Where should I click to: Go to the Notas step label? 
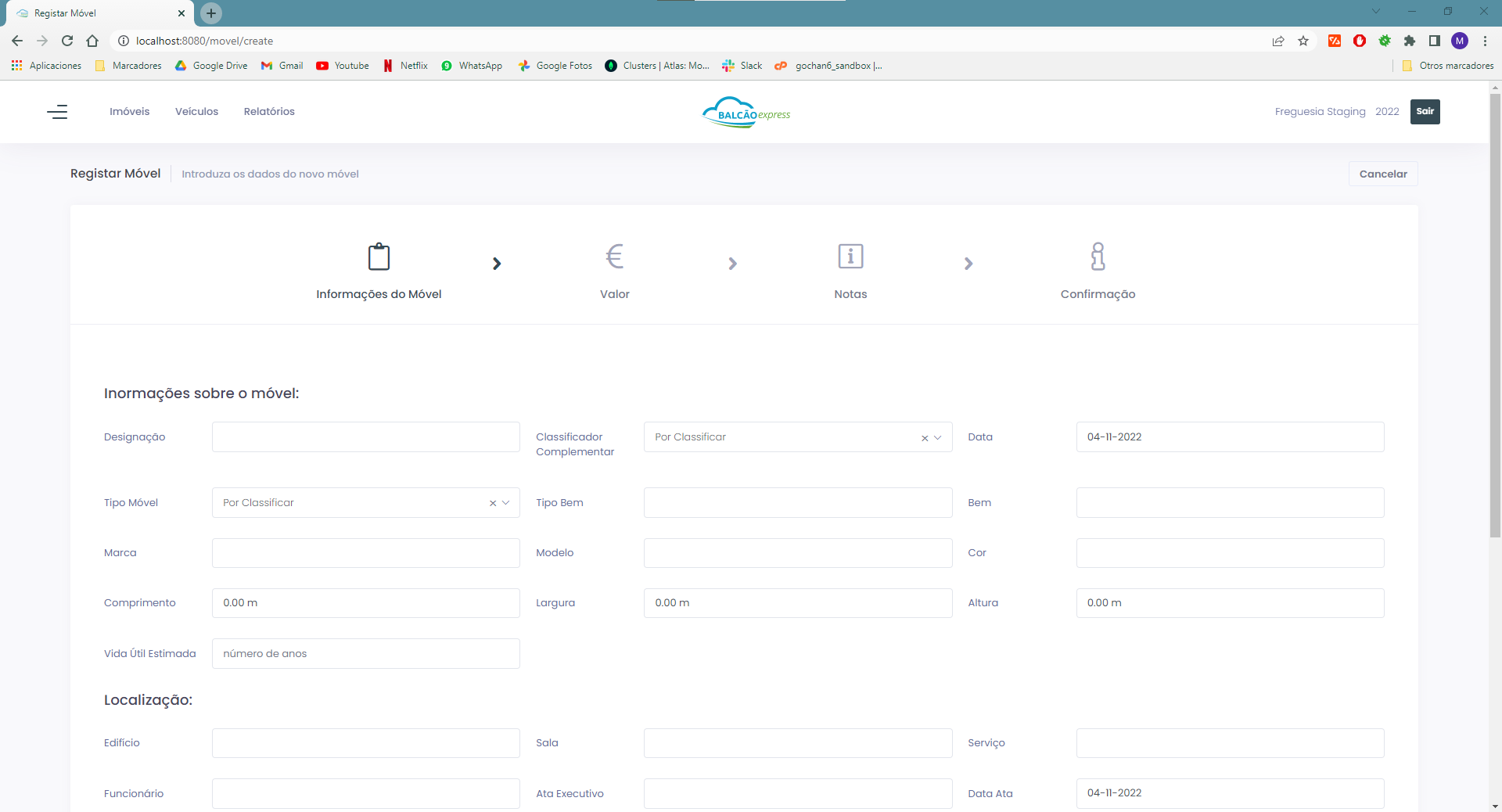coord(850,294)
